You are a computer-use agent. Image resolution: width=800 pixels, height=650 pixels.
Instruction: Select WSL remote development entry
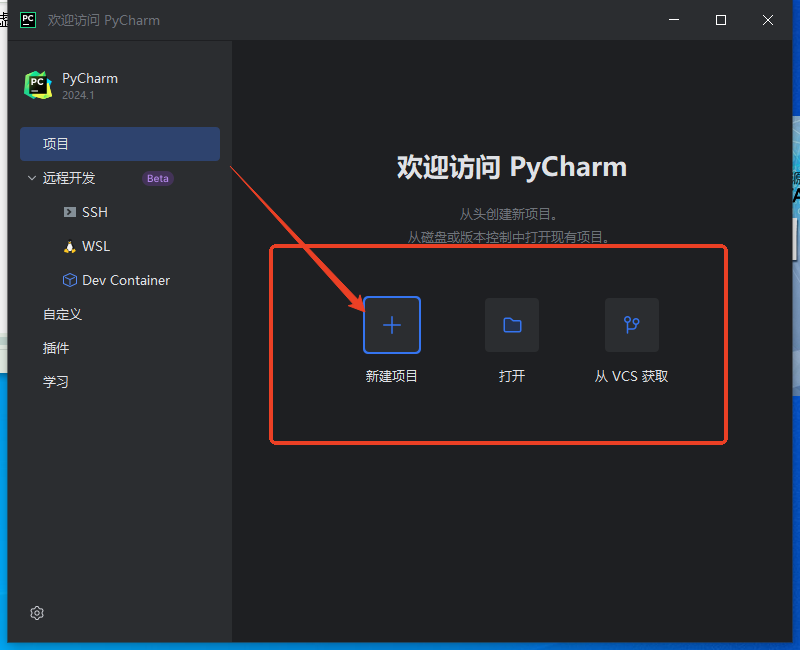pos(96,246)
